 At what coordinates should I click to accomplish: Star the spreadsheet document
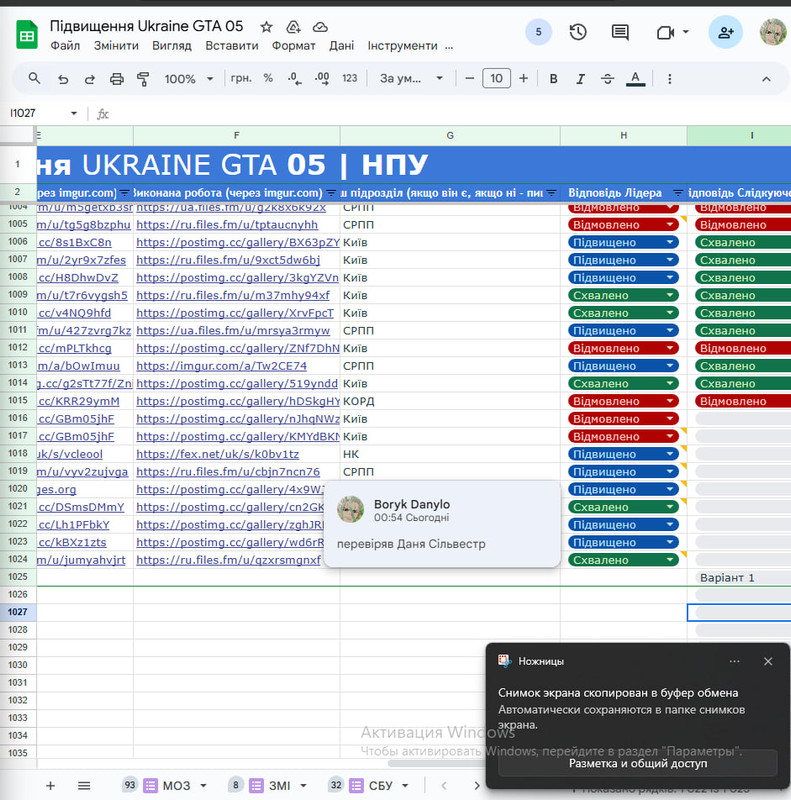click(x=266, y=27)
